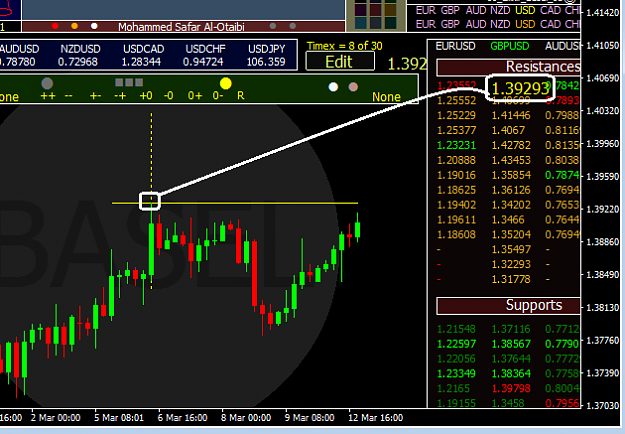625x434 pixels.
Task: Click the support value 1.37116
Action: [511, 329]
